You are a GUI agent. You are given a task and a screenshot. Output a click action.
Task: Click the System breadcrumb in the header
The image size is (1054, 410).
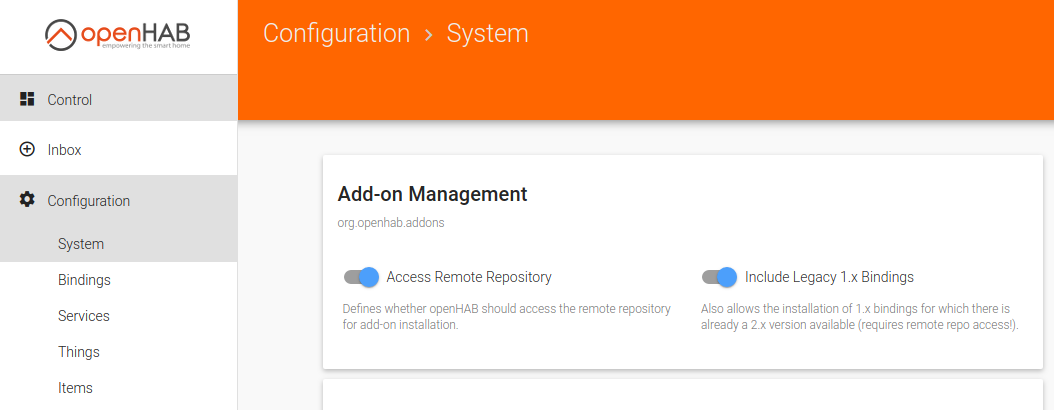coord(487,34)
